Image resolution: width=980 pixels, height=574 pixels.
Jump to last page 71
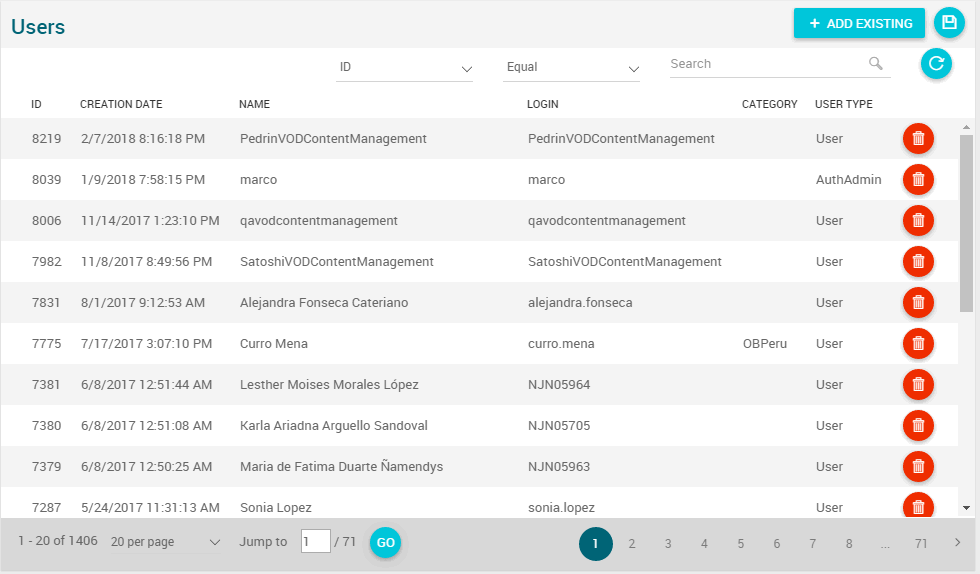pyautogui.click(x=920, y=543)
